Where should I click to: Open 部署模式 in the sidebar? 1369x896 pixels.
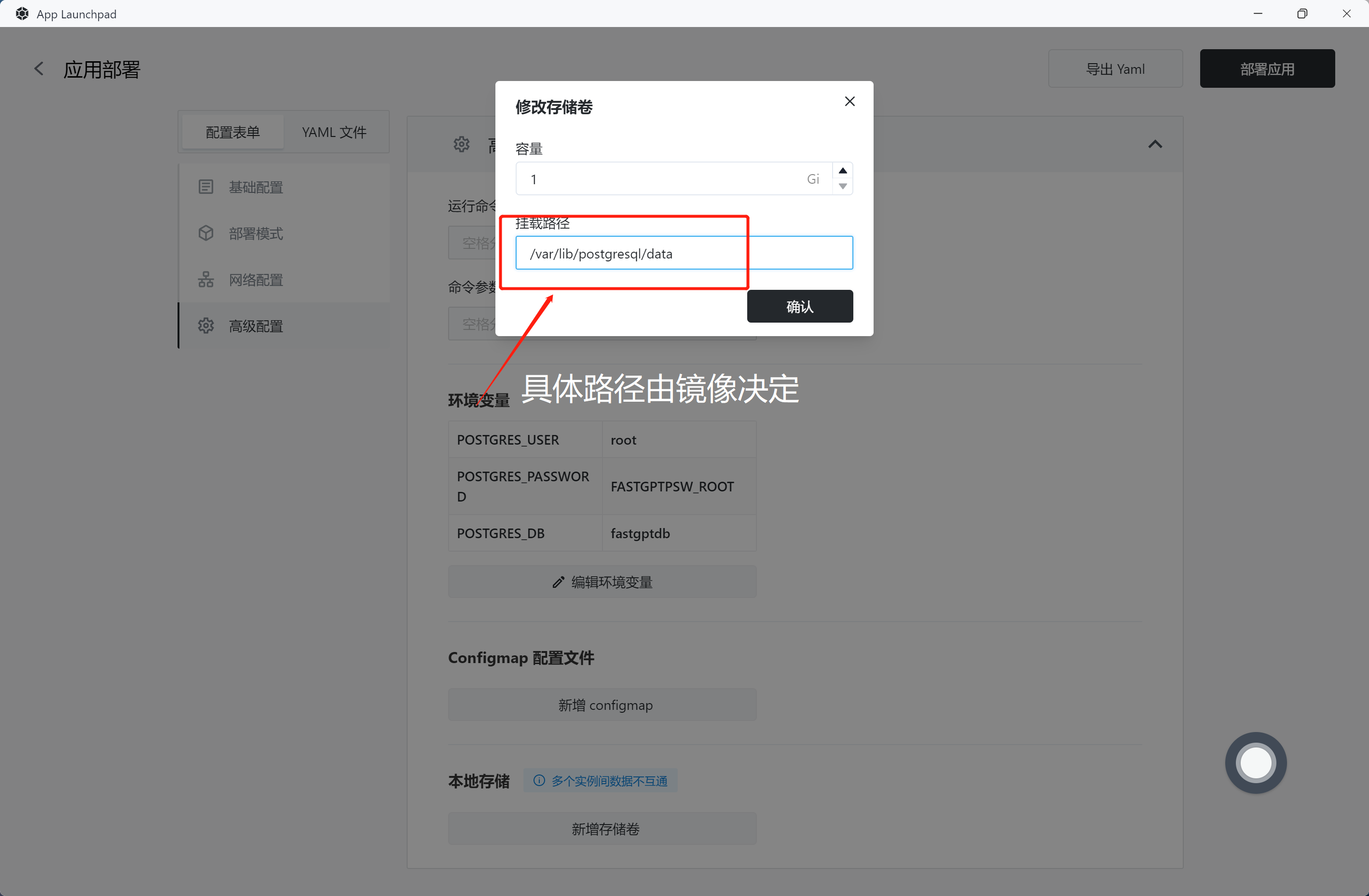[x=284, y=233]
